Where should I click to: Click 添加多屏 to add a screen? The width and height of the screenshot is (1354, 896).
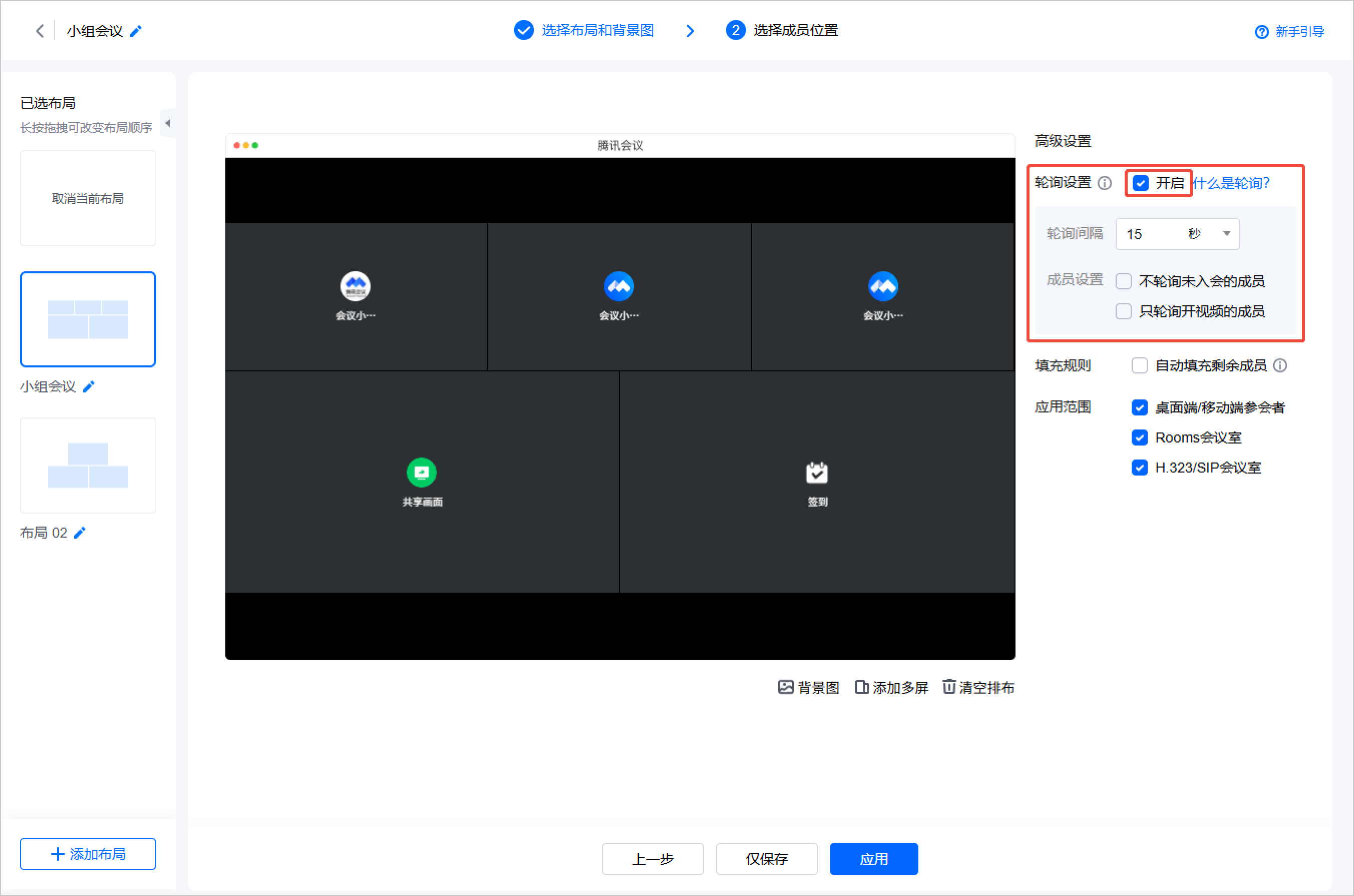892,687
